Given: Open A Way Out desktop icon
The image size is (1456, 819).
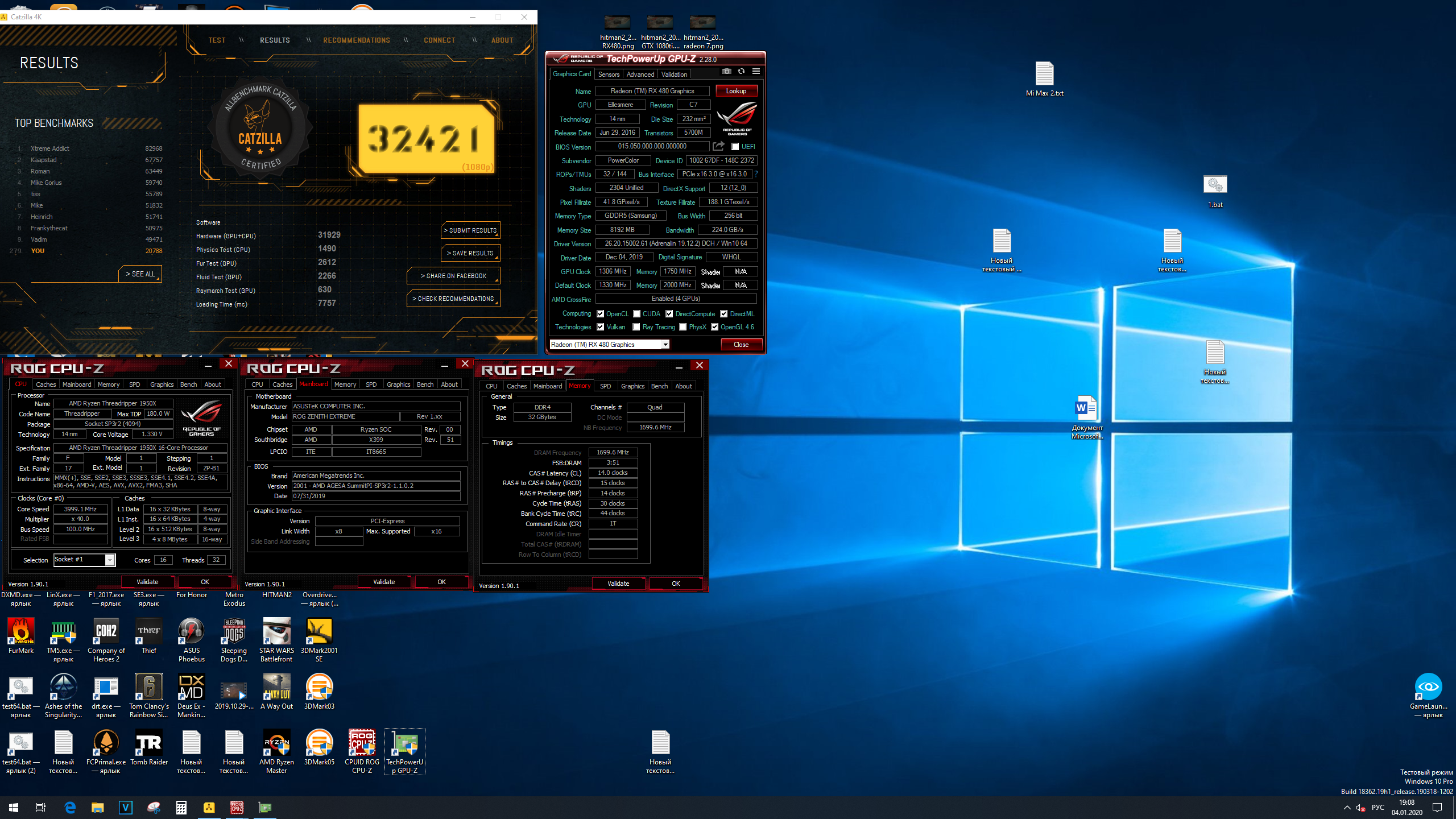Looking at the screenshot, I should 277,692.
